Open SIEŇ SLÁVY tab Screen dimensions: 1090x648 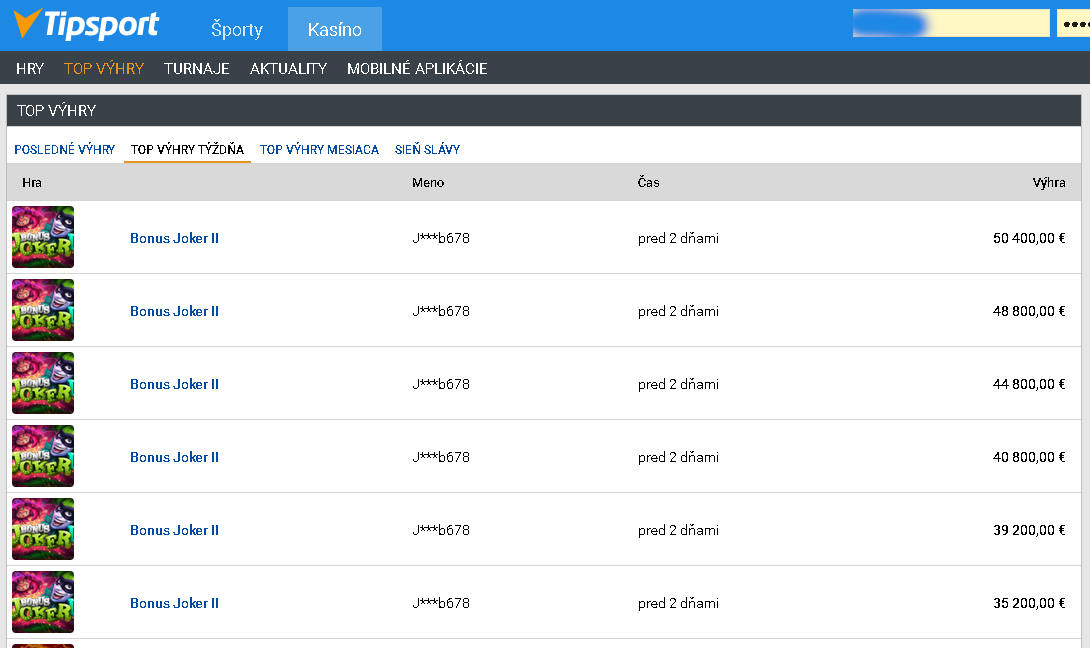tap(428, 149)
